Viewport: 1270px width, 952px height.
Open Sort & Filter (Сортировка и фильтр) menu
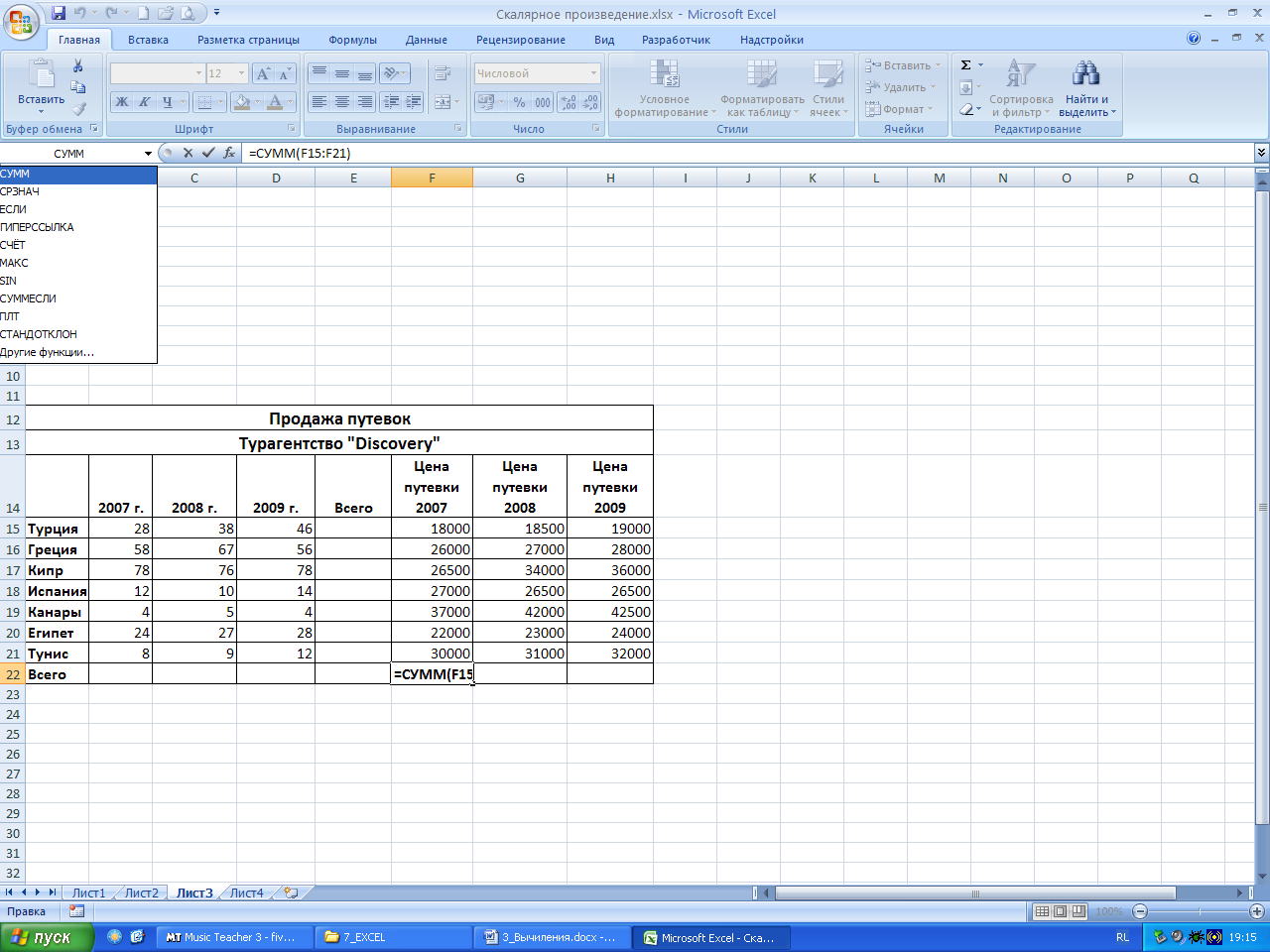click(1021, 89)
